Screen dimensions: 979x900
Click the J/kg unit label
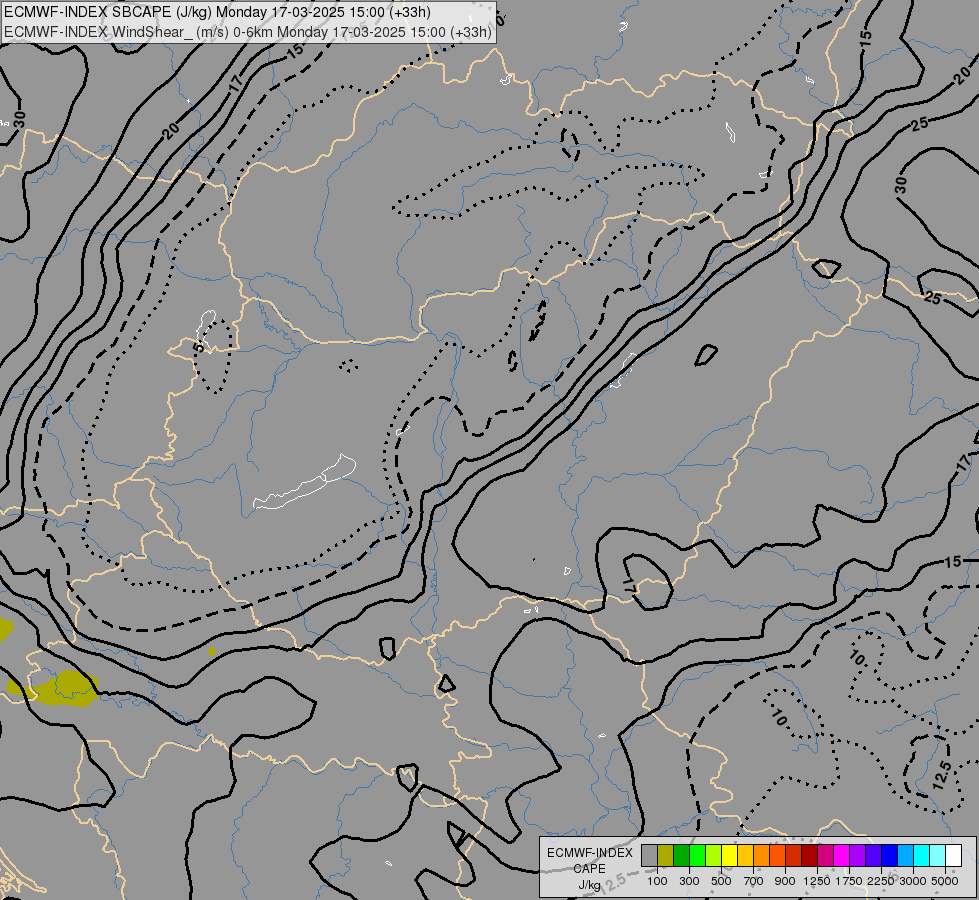pyautogui.click(x=589, y=885)
